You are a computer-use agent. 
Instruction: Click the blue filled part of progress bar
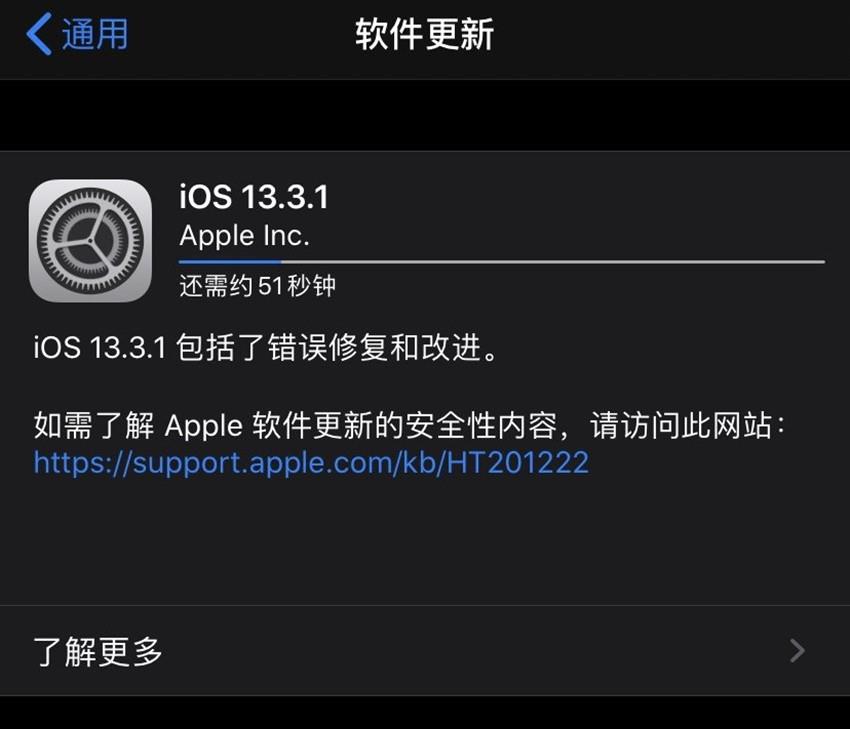click(230, 262)
